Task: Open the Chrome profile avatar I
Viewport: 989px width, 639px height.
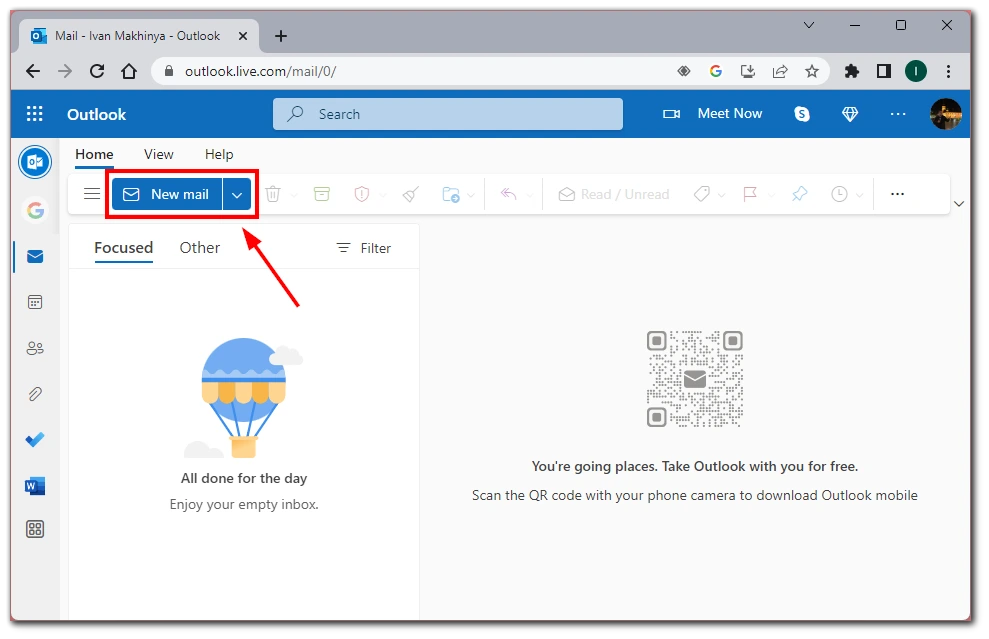Action: [x=916, y=71]
